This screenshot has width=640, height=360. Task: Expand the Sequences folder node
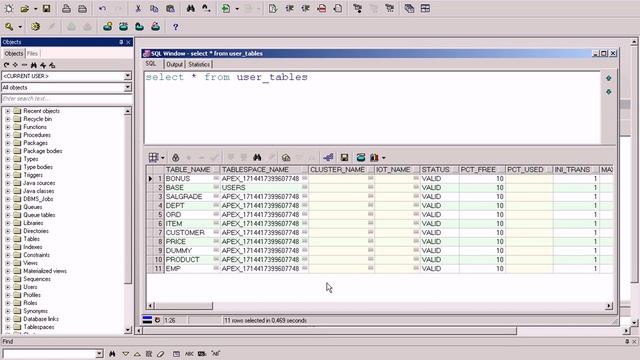coord(7,279)
